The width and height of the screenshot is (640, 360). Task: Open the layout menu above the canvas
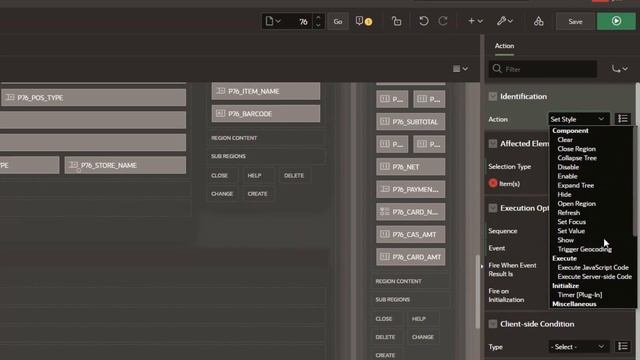click(460, 69)
